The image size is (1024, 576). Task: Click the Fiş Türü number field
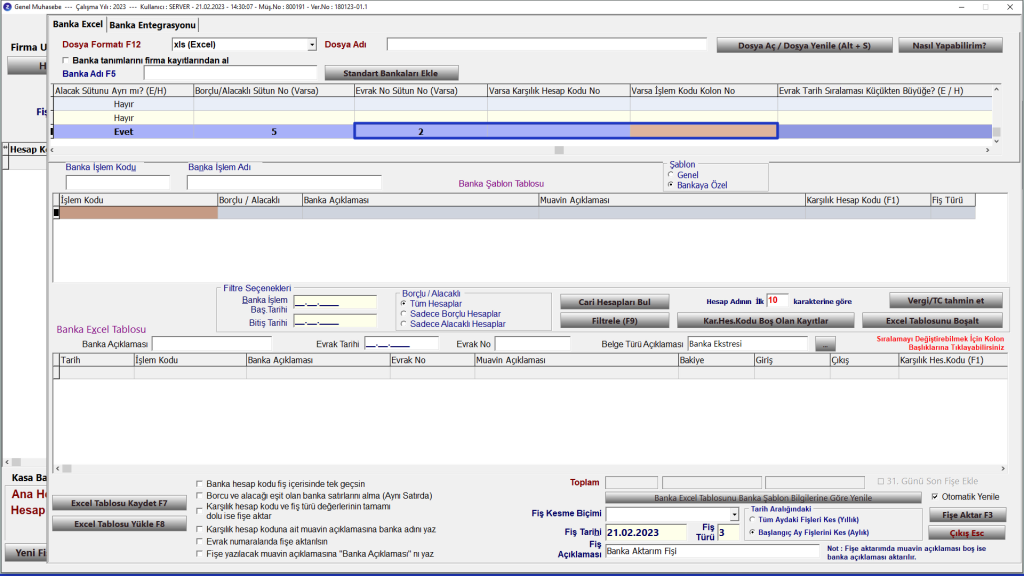coord(728,533)
